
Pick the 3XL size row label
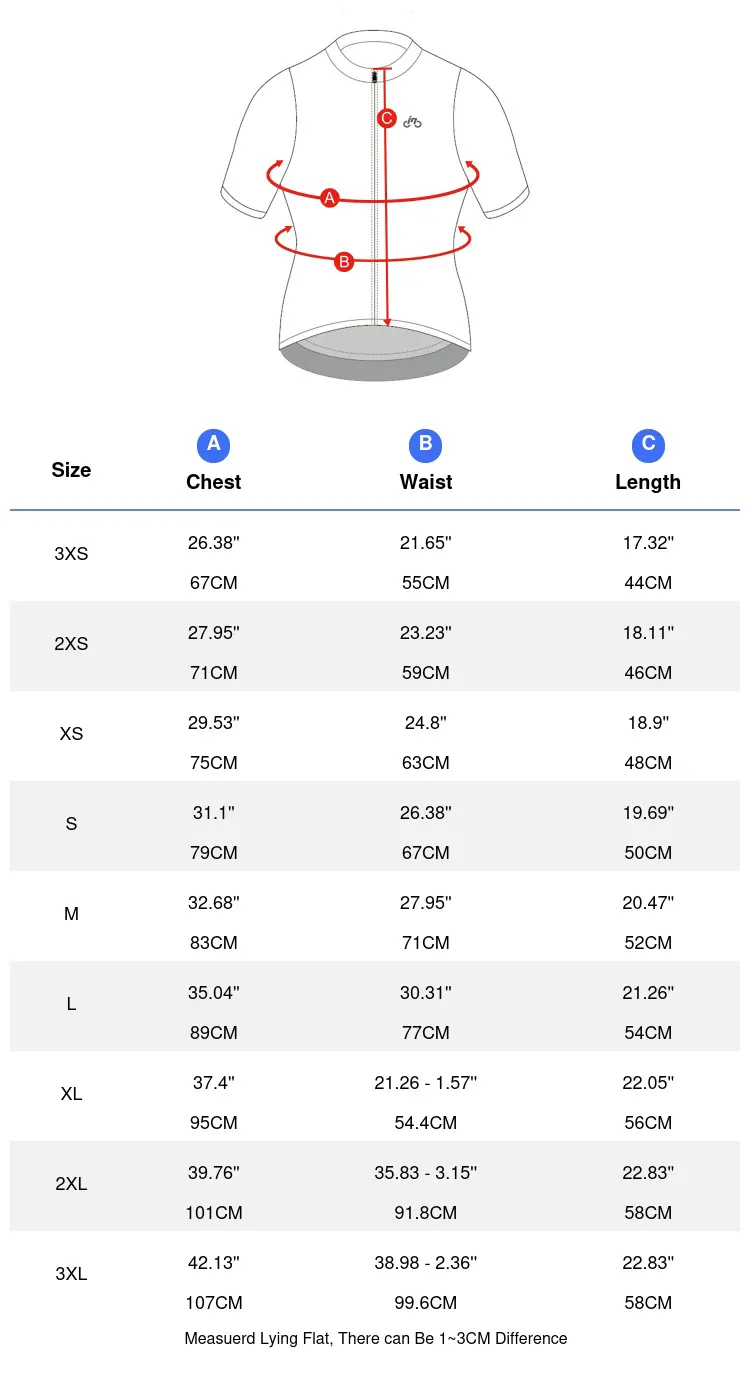(x=71, y=1274)
